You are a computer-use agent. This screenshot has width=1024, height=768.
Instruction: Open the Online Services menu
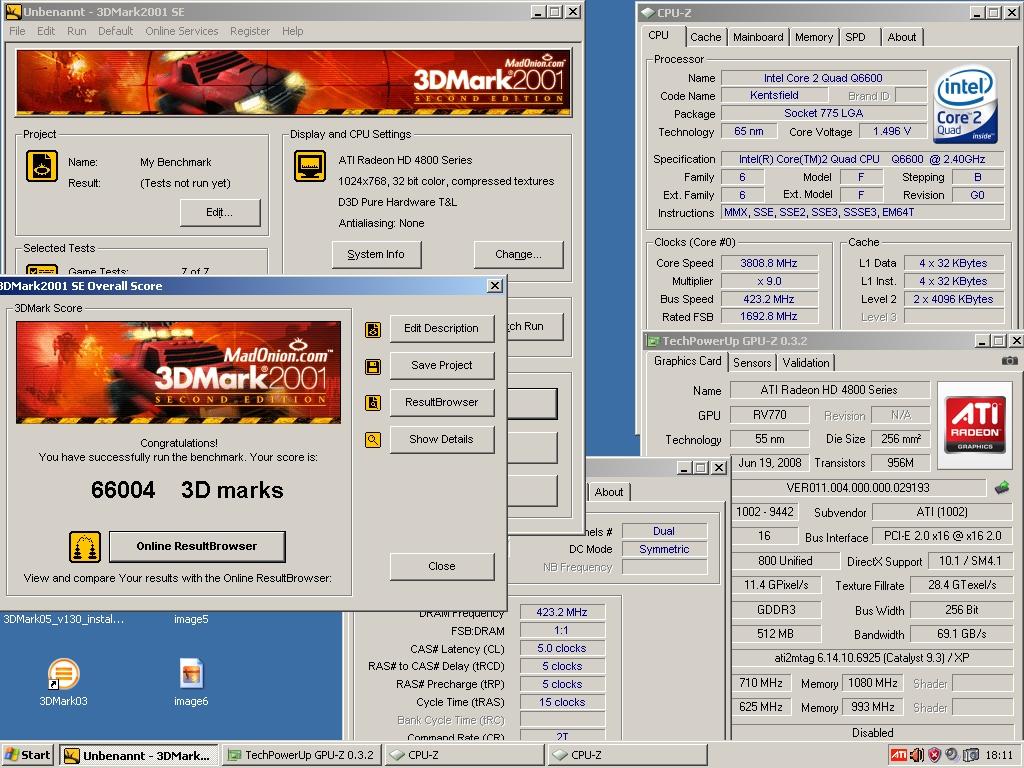tap(182, 31)
